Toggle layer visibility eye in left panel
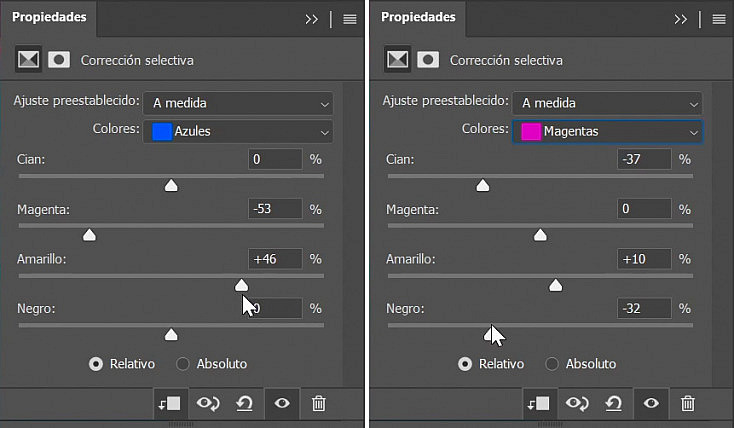Viewport: 734px width, 428px height. tap(282, 403)
